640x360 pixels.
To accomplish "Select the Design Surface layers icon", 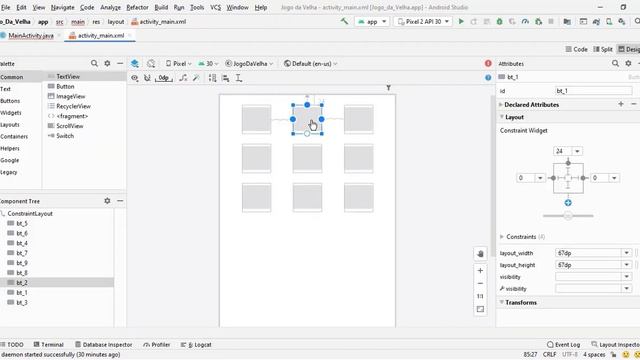I will 135,63.
